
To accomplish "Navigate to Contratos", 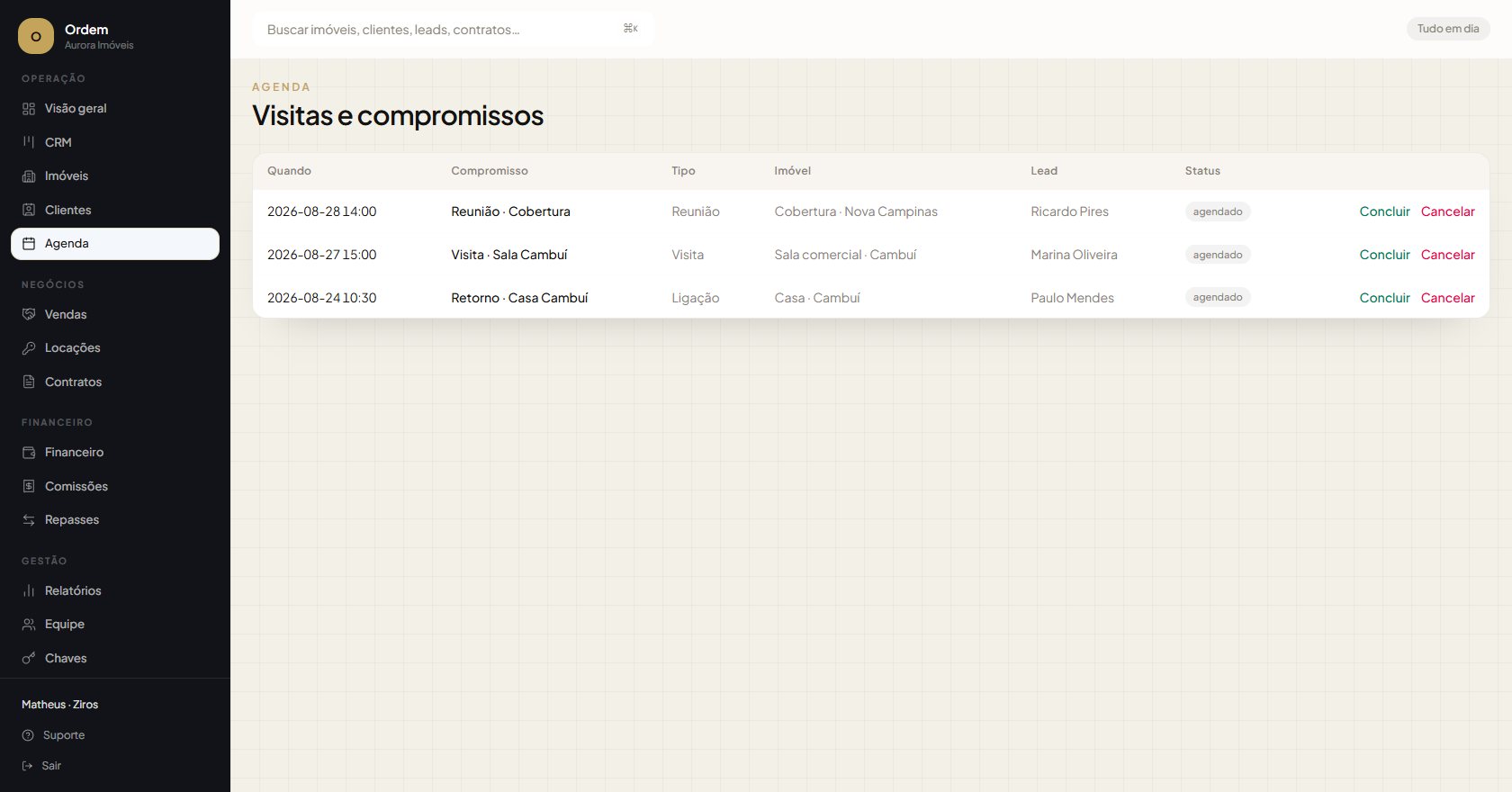I will (115, 382).
